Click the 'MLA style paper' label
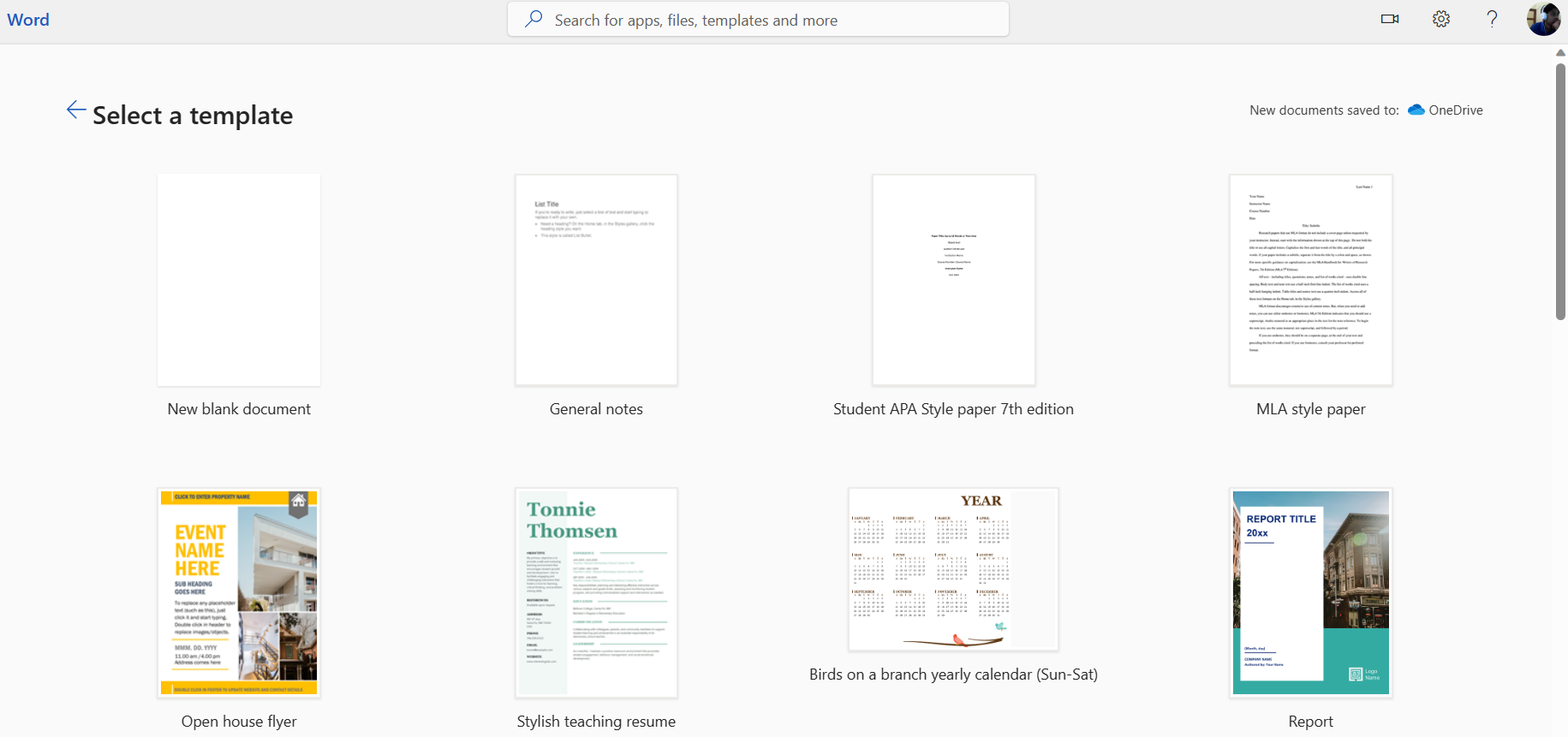Viewport: 1568px width, 737px height. (1310, 409)
